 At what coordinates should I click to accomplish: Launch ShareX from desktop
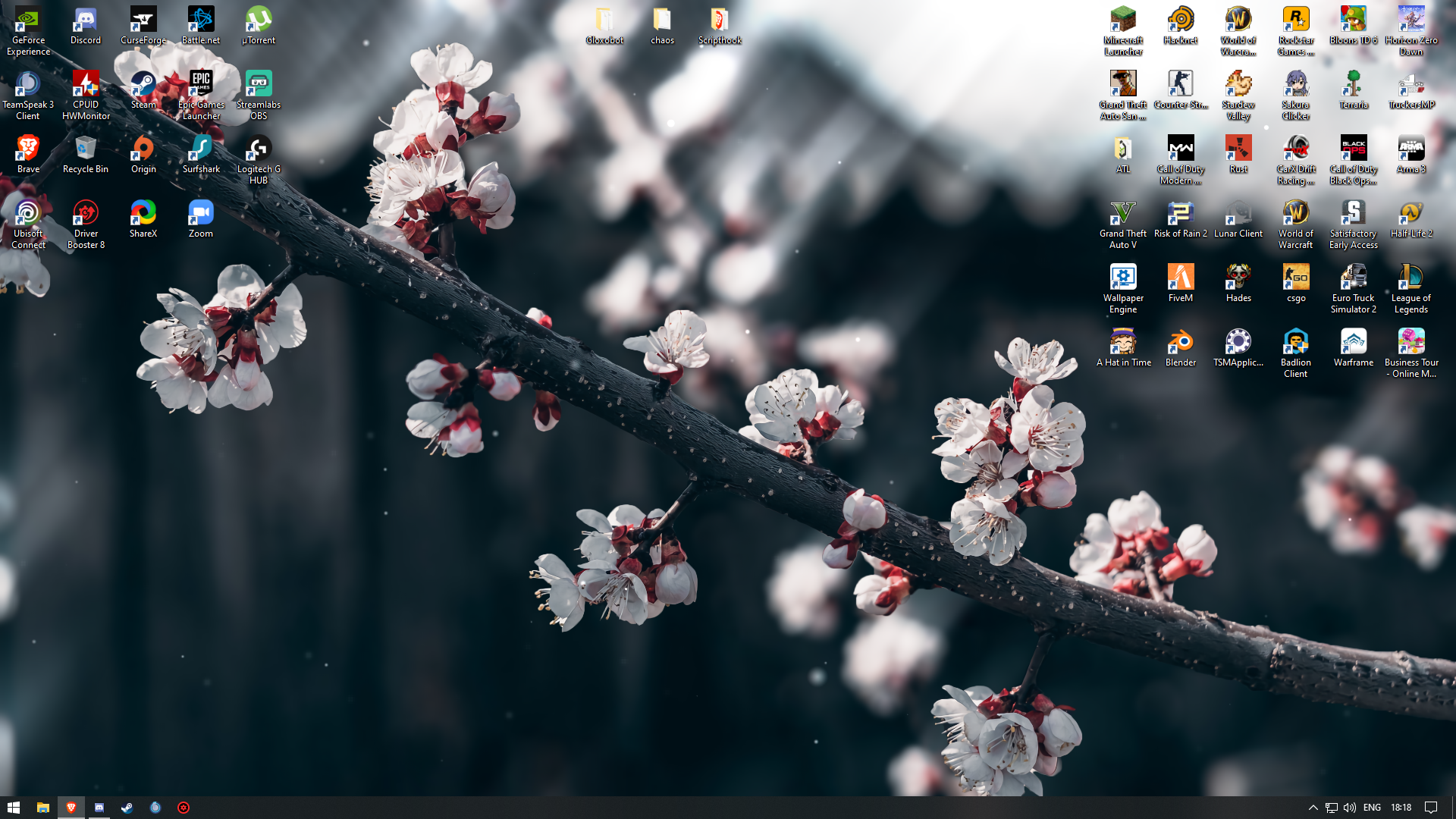(143, 218)
